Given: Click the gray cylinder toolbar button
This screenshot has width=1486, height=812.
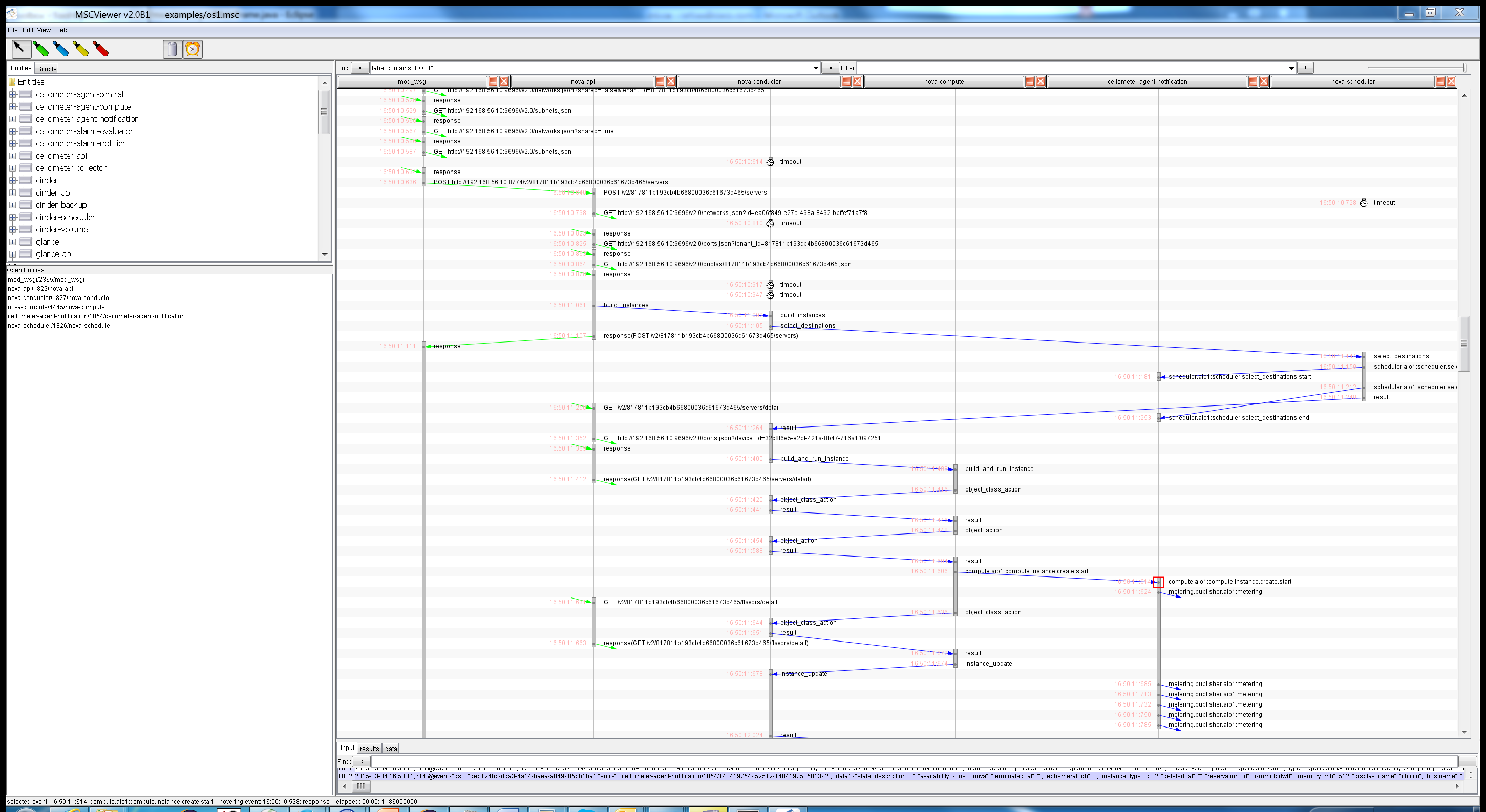Looking at the screenshot, I should (172, 49).
